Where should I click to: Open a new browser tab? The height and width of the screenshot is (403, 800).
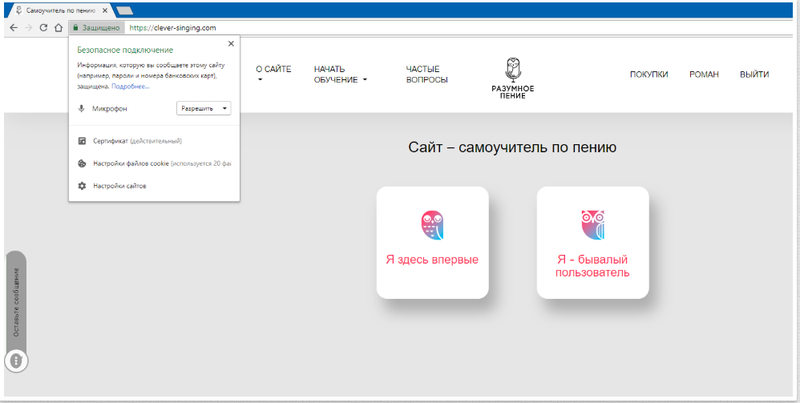click(124, 11)
